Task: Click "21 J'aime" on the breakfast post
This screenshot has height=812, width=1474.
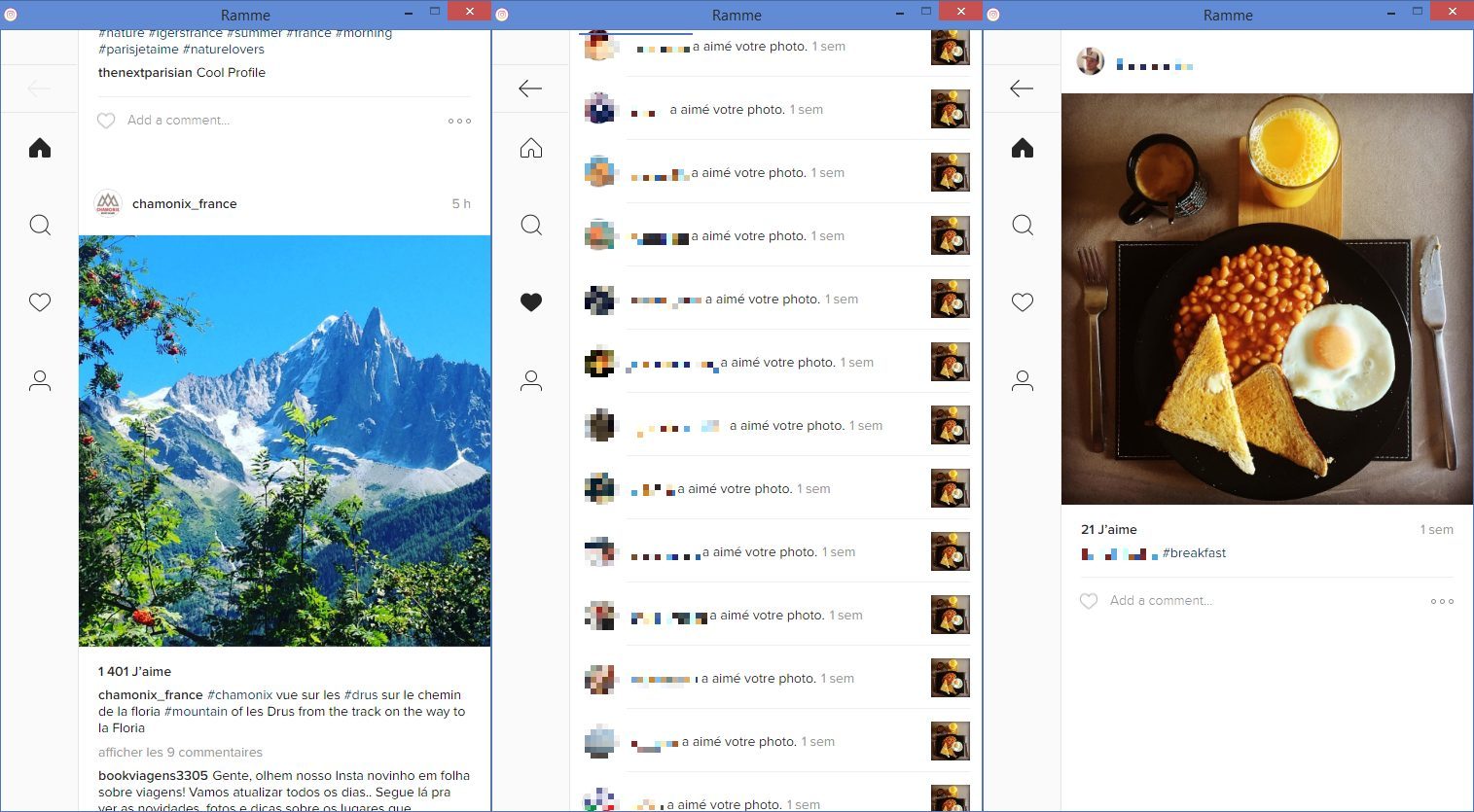Action: pyautogui.click(x=1108, y=530)
